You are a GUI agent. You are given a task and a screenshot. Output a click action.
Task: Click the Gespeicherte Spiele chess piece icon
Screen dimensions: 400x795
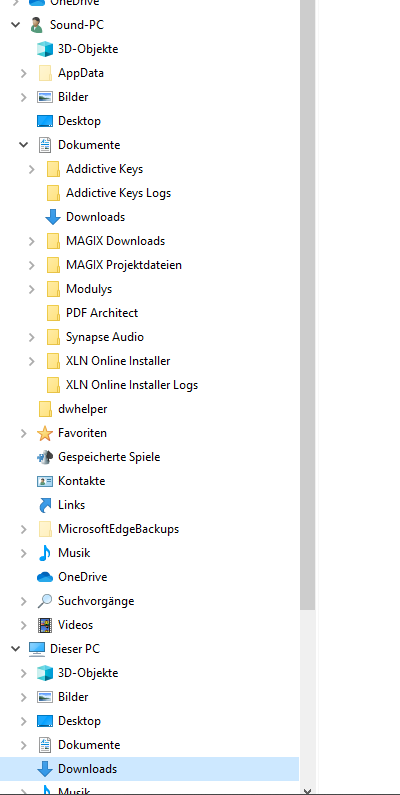point(45,457)
